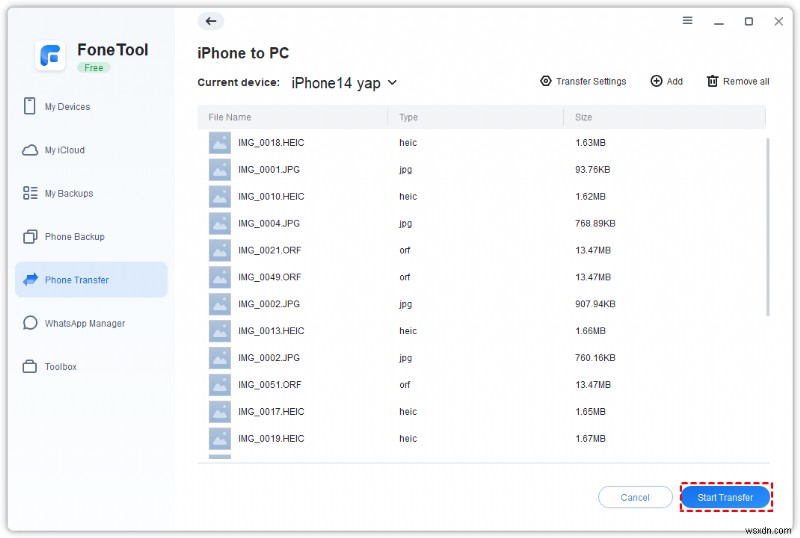The width and height of the screenshot is (800, 538).
Task: Select file name IMG_0004.JPG
Action: coord(269,224)
